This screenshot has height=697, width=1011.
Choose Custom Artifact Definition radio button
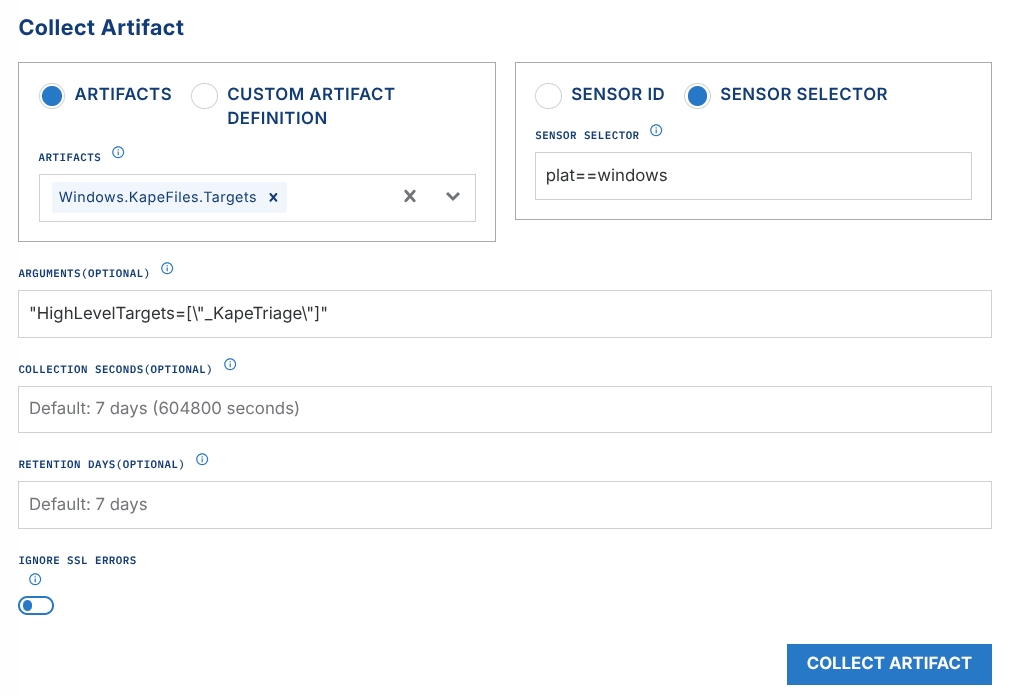click(205, 95)
